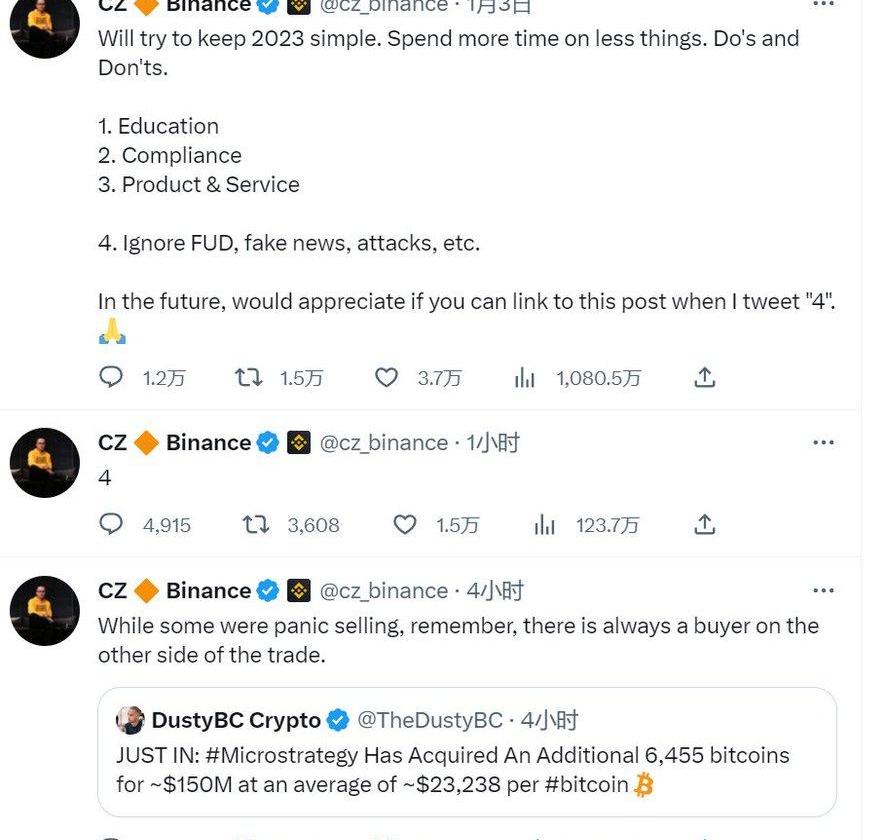Viewport: 885px width, 840px height.
Task: Like the tweet with 3.7万 likes
Action: coord(386,377)
